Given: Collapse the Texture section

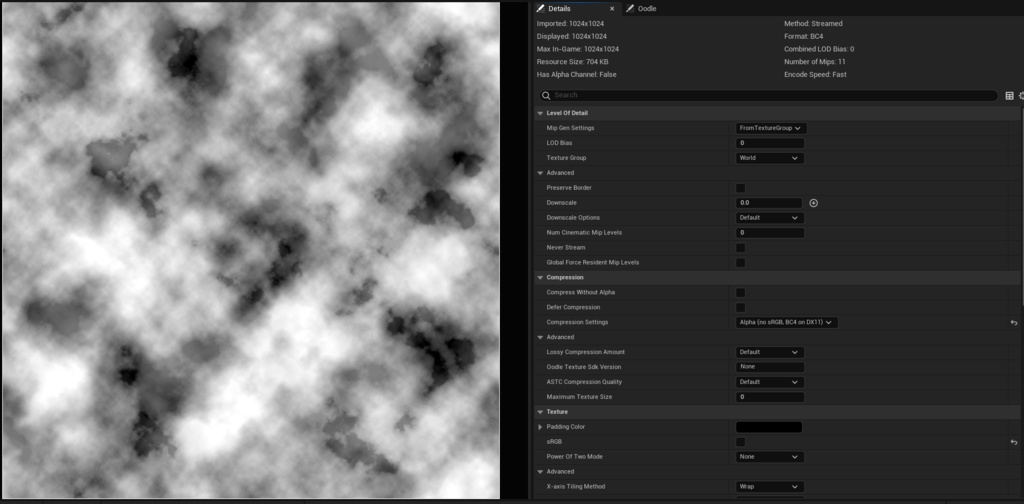Looking at the screenshot, I should pos(540,412).
